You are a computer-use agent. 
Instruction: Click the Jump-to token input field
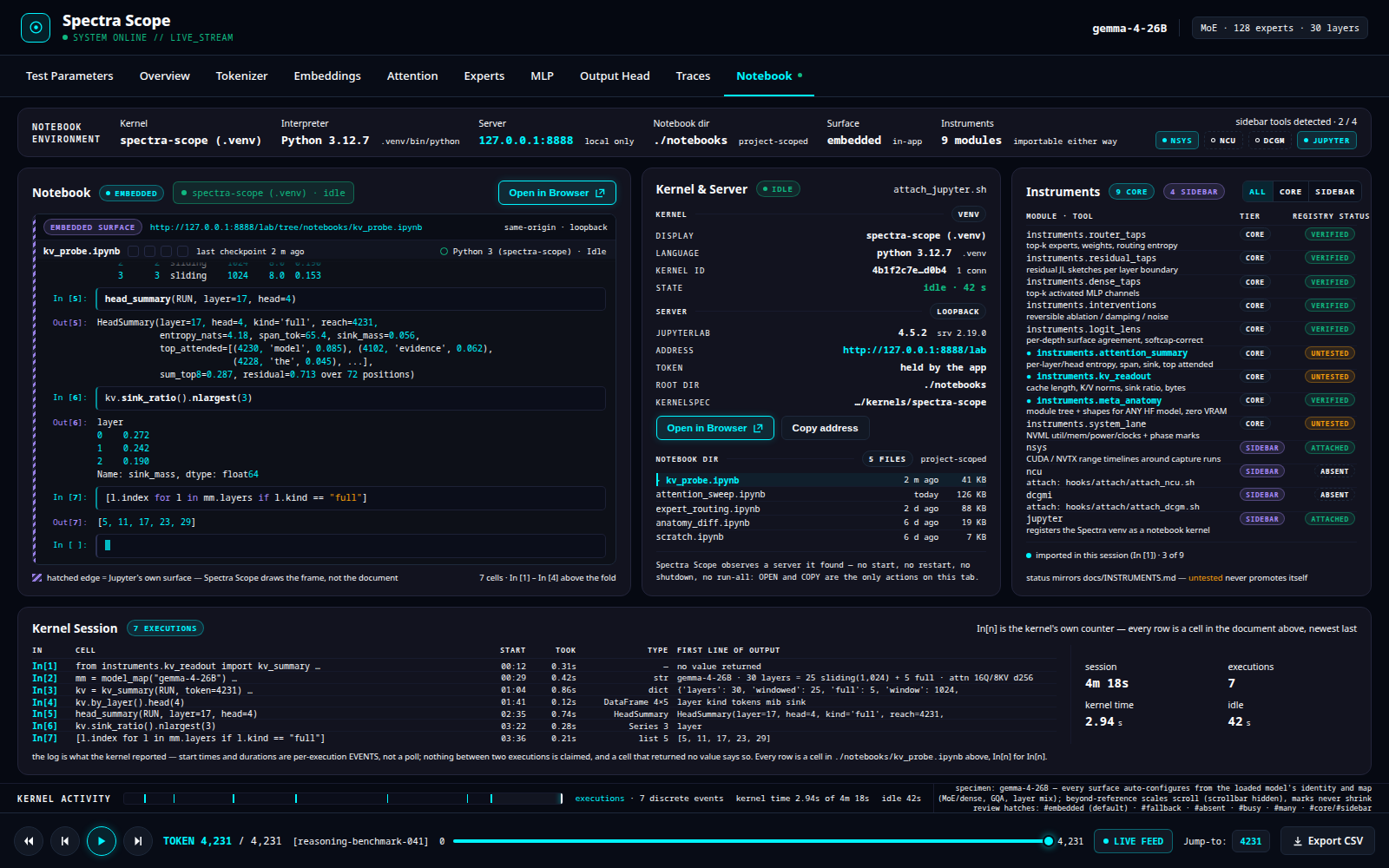tap(1251, 841)
